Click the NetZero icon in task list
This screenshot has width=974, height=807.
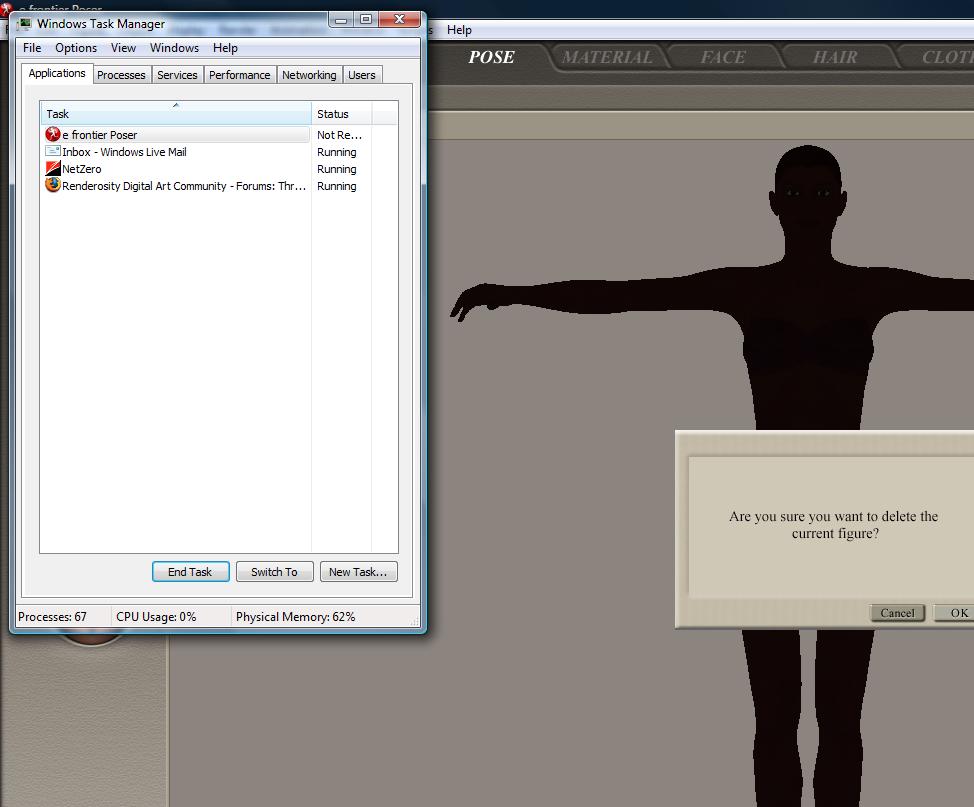tap(54, 169)
